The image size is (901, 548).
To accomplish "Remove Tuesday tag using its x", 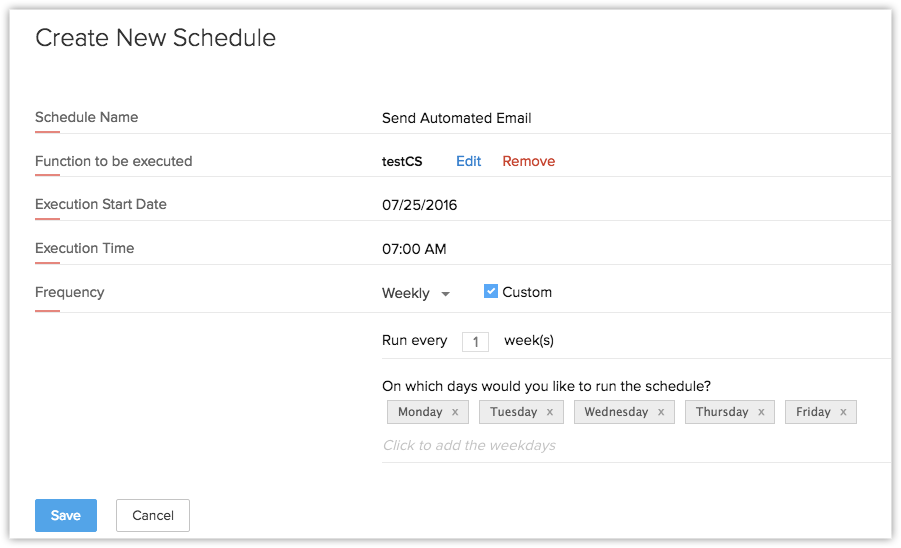I will 550,412.
